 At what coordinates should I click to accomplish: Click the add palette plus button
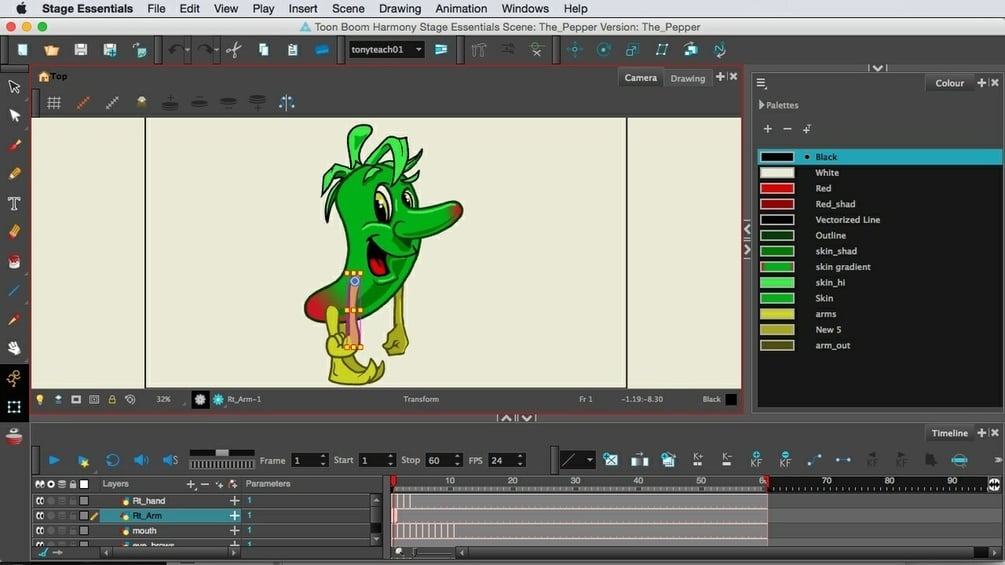(768, 129)
